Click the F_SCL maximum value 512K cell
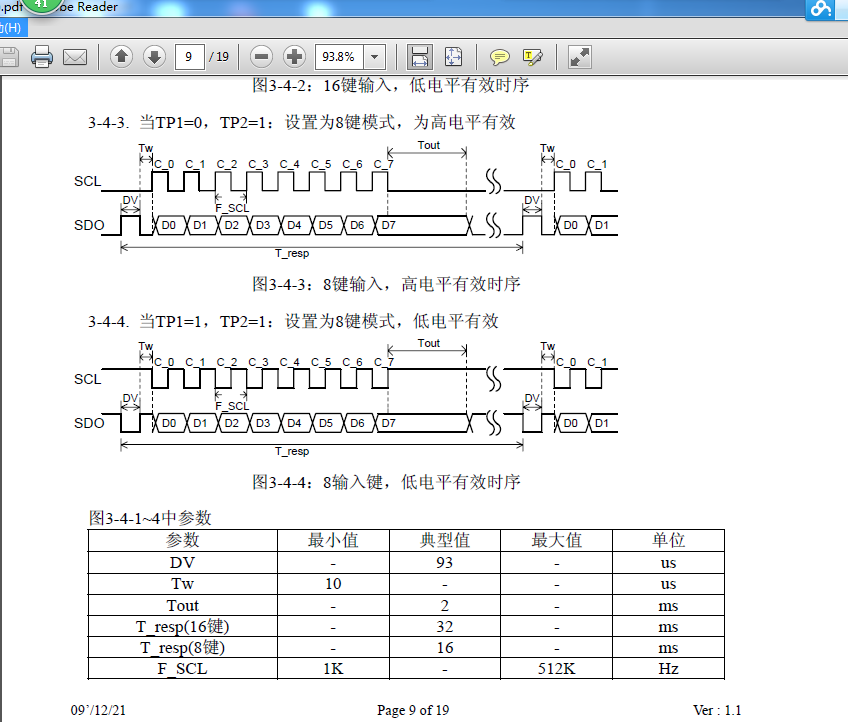Image resolution: width=848 pixels, height=722 pixels. click(556, 668)
